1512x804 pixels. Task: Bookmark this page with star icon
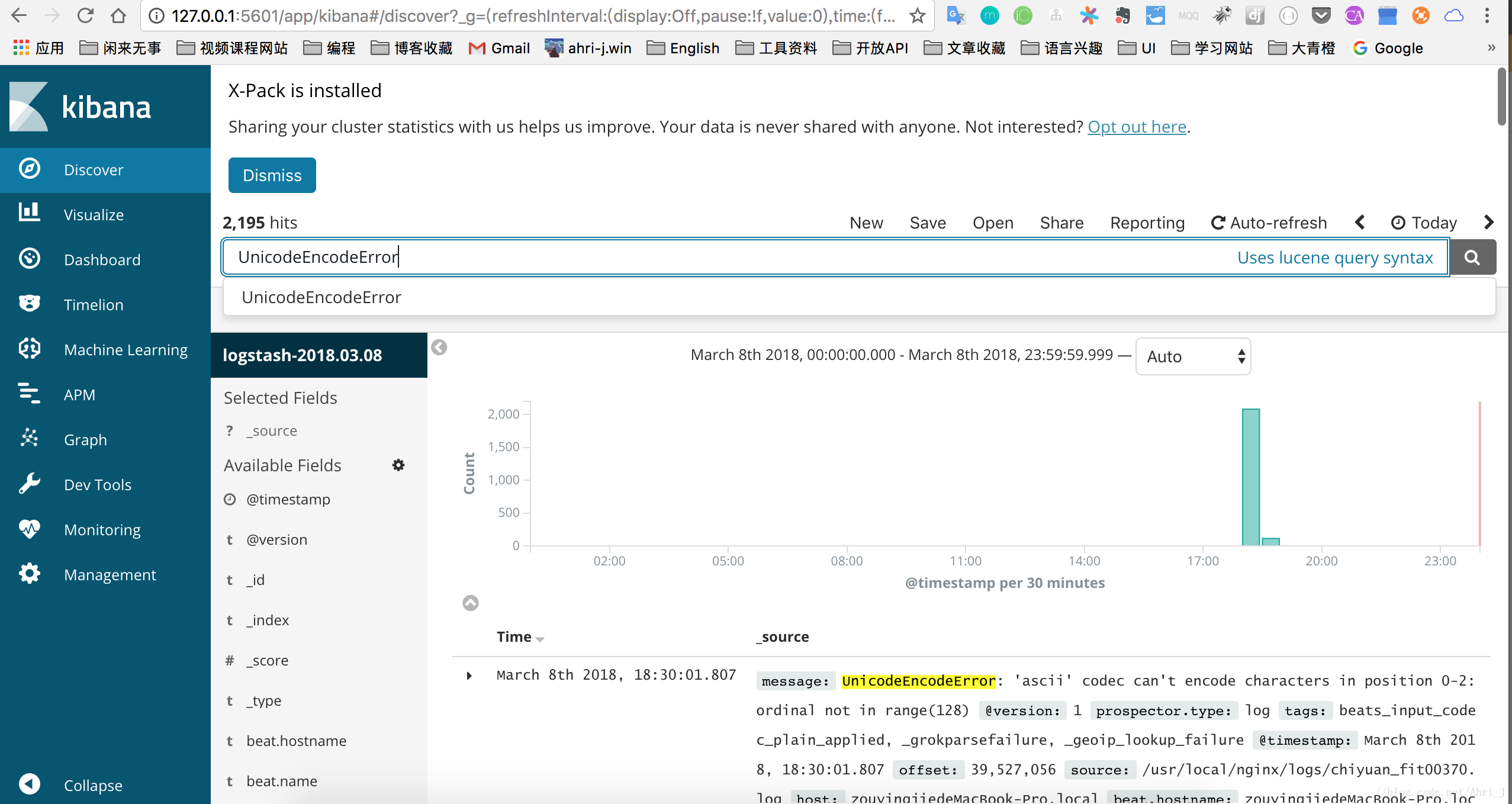(918, 15)
